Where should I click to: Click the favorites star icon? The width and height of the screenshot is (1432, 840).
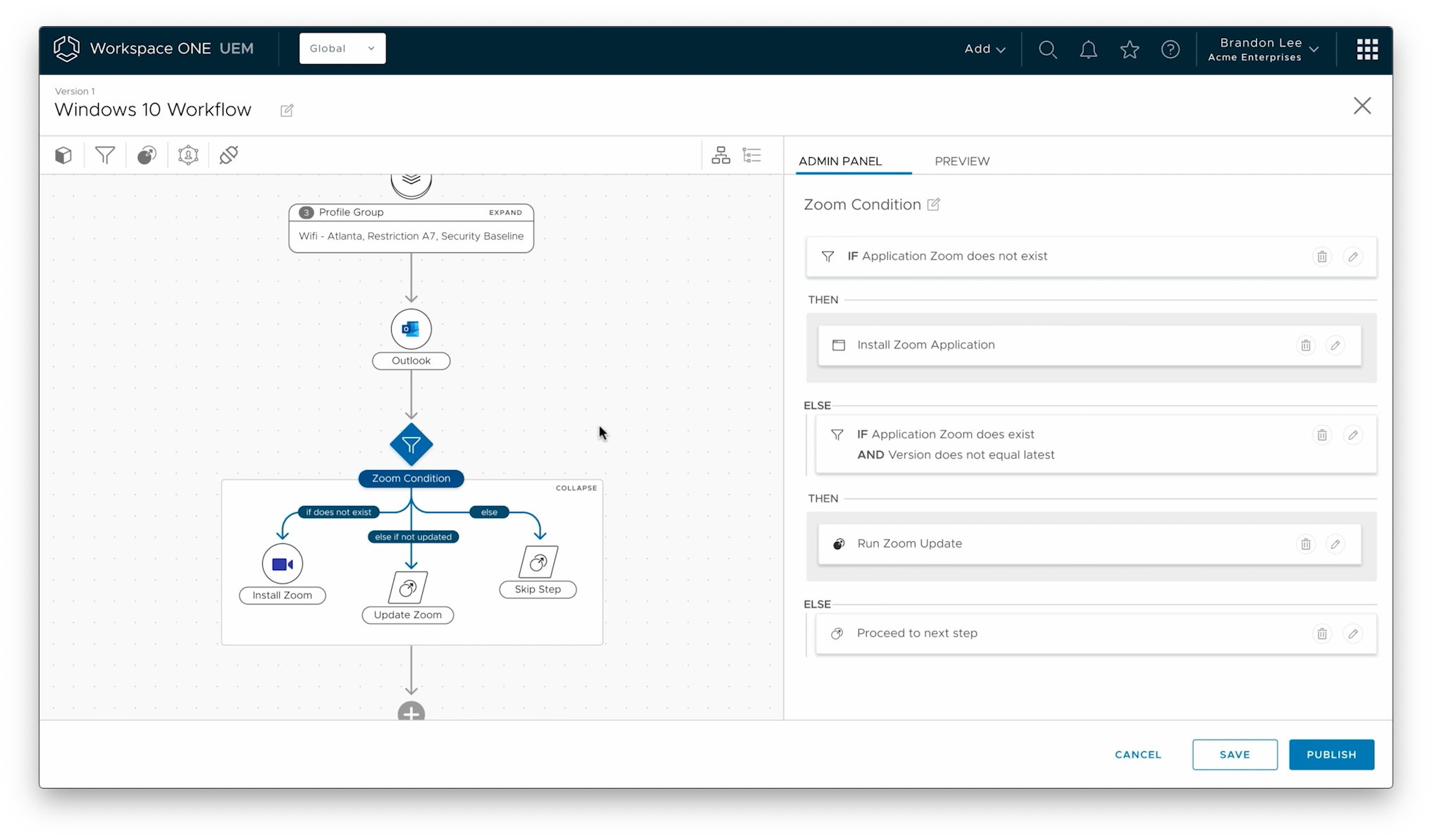tap(1129, 49)
